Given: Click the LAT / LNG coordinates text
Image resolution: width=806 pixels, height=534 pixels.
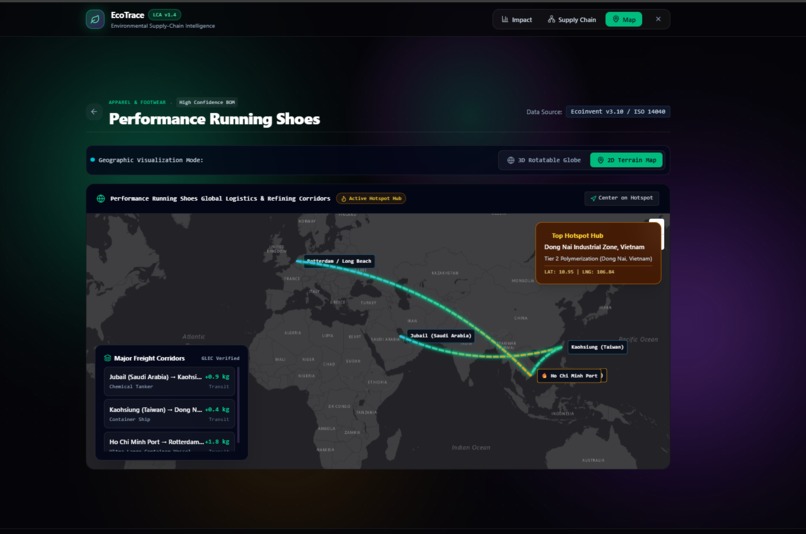Looking at the screenshot, I should coord(579,272).
